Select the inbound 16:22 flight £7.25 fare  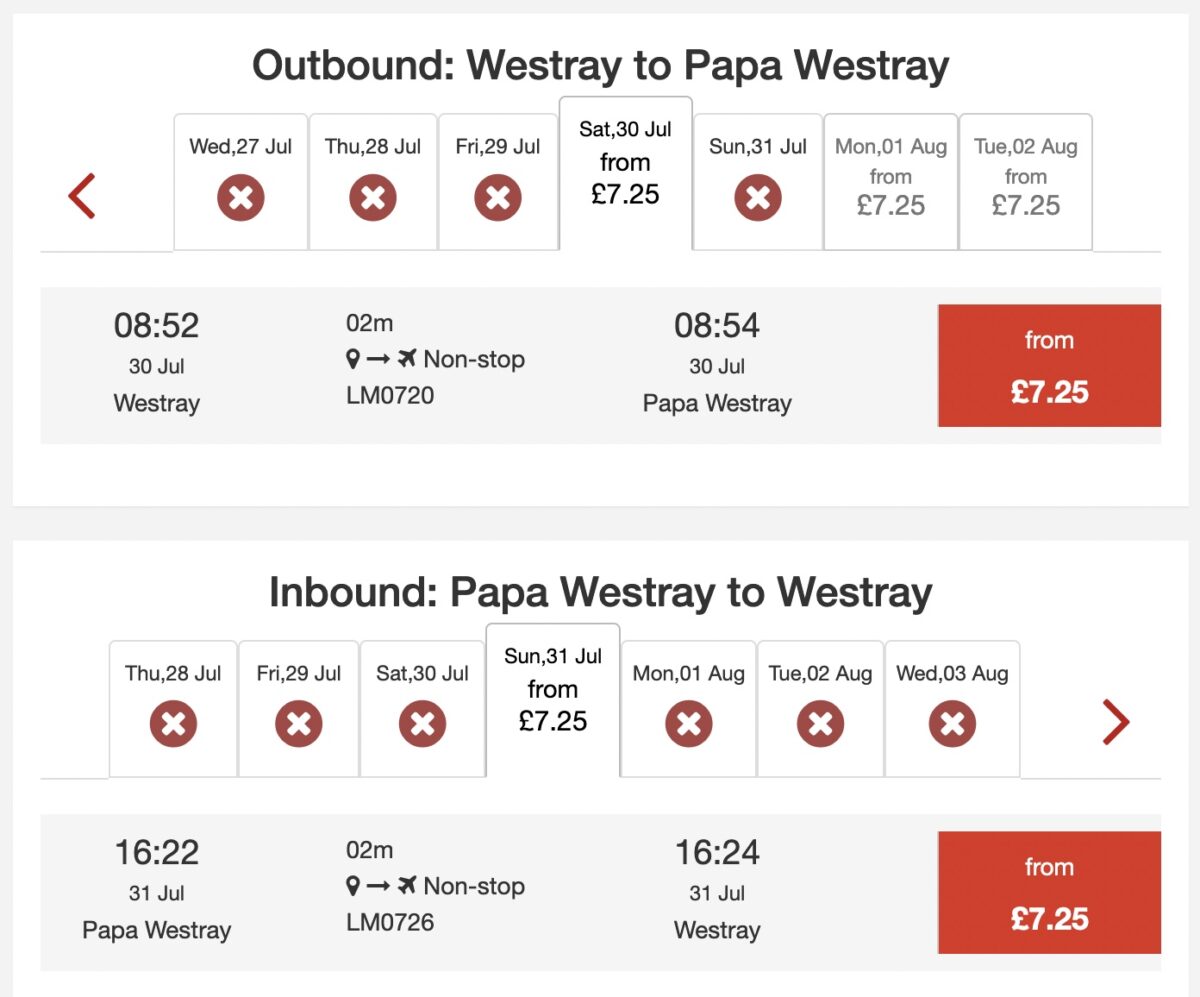click(x=1049, y=893)
